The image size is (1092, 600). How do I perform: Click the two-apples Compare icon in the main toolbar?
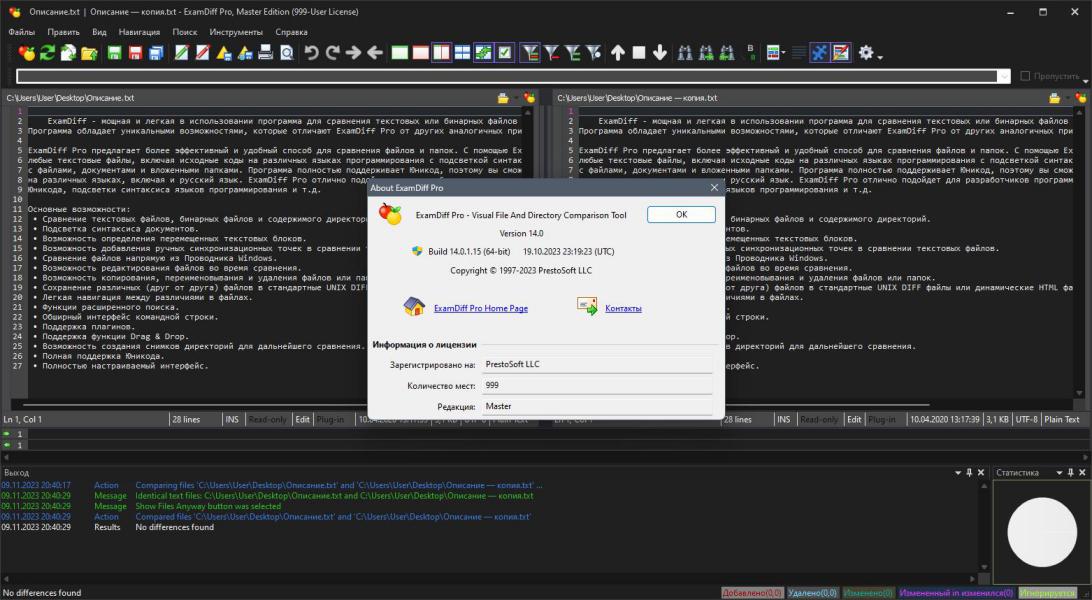coord(26,53)
